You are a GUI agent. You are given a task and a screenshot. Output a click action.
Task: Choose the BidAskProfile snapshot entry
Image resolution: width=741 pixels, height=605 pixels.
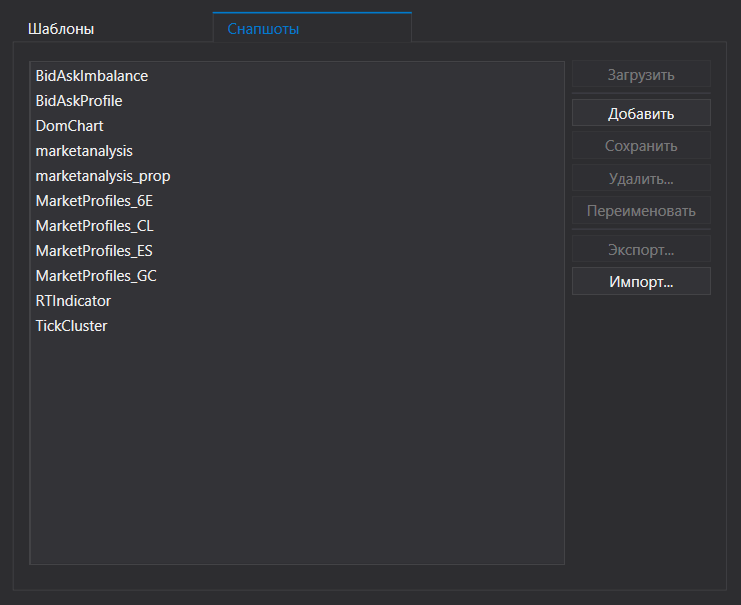pyautogui.click(x=79, y=101)
